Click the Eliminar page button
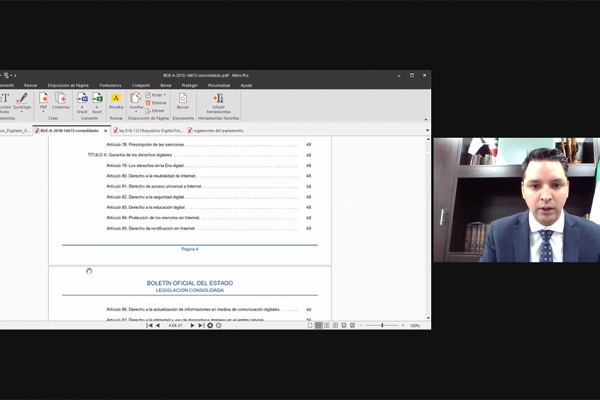This screenshot has height=400, width=600. [x=156, y=103]
